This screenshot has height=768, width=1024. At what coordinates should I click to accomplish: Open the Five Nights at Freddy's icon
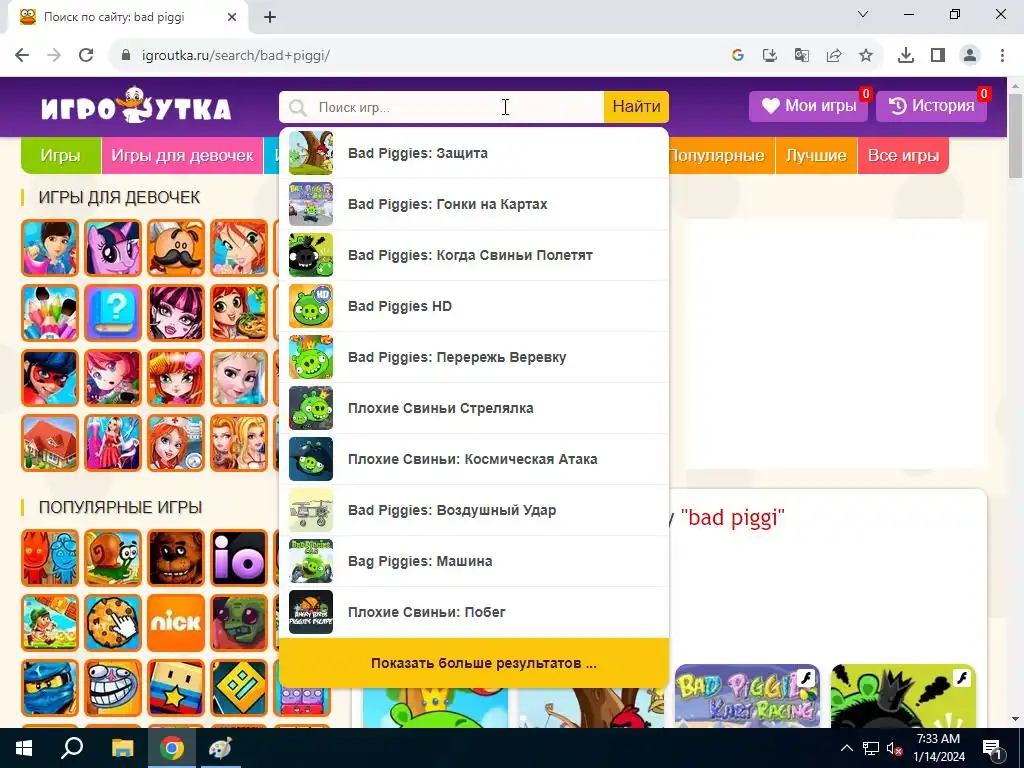pos(176,558)
